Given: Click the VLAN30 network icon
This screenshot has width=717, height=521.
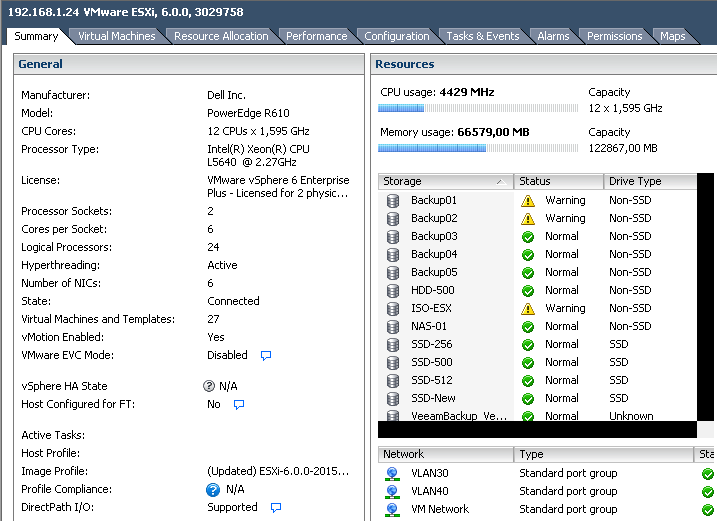Looking at the screenshot, I should coord(393,474).
